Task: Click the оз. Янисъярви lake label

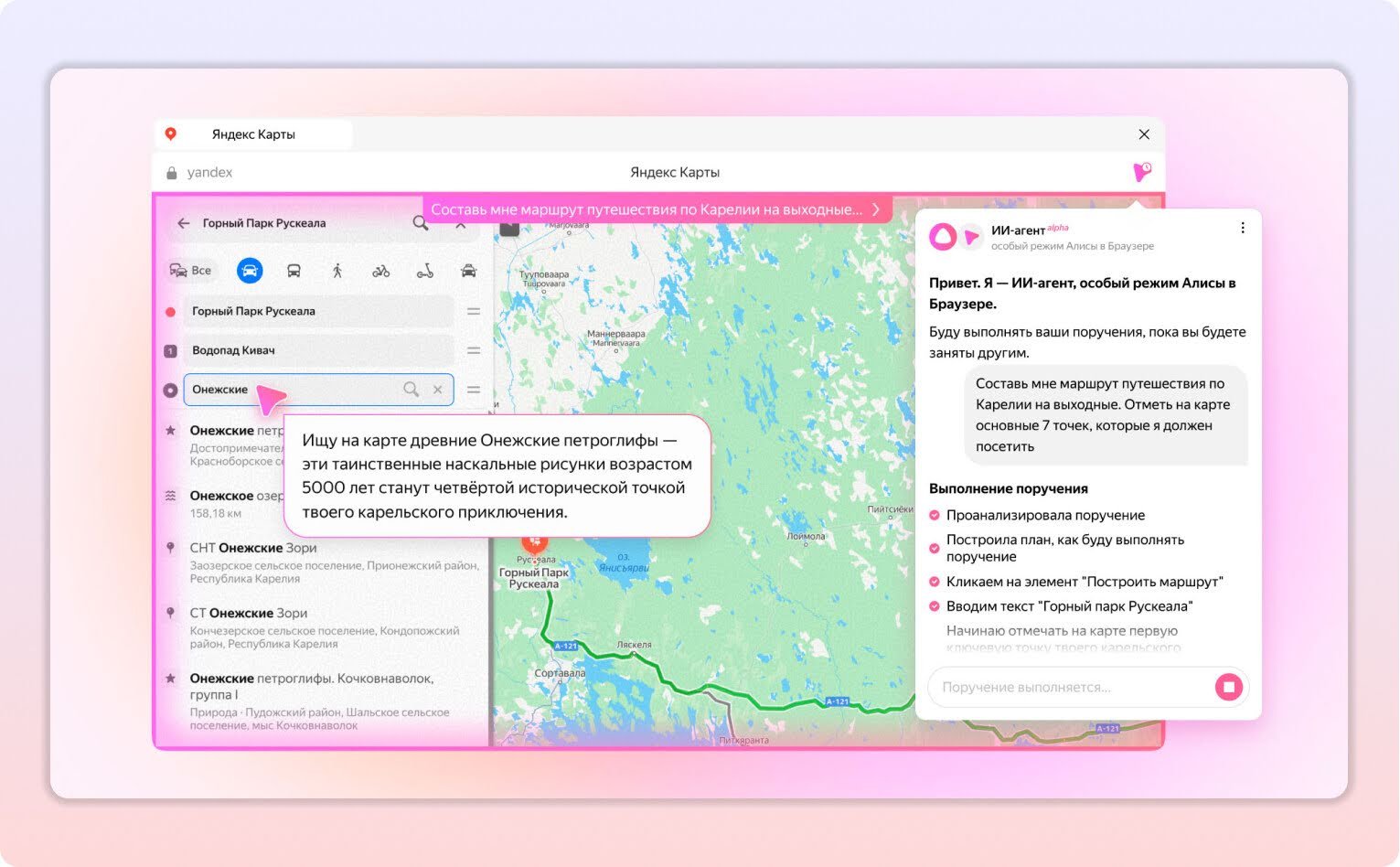Action: [x=624, y=562]
